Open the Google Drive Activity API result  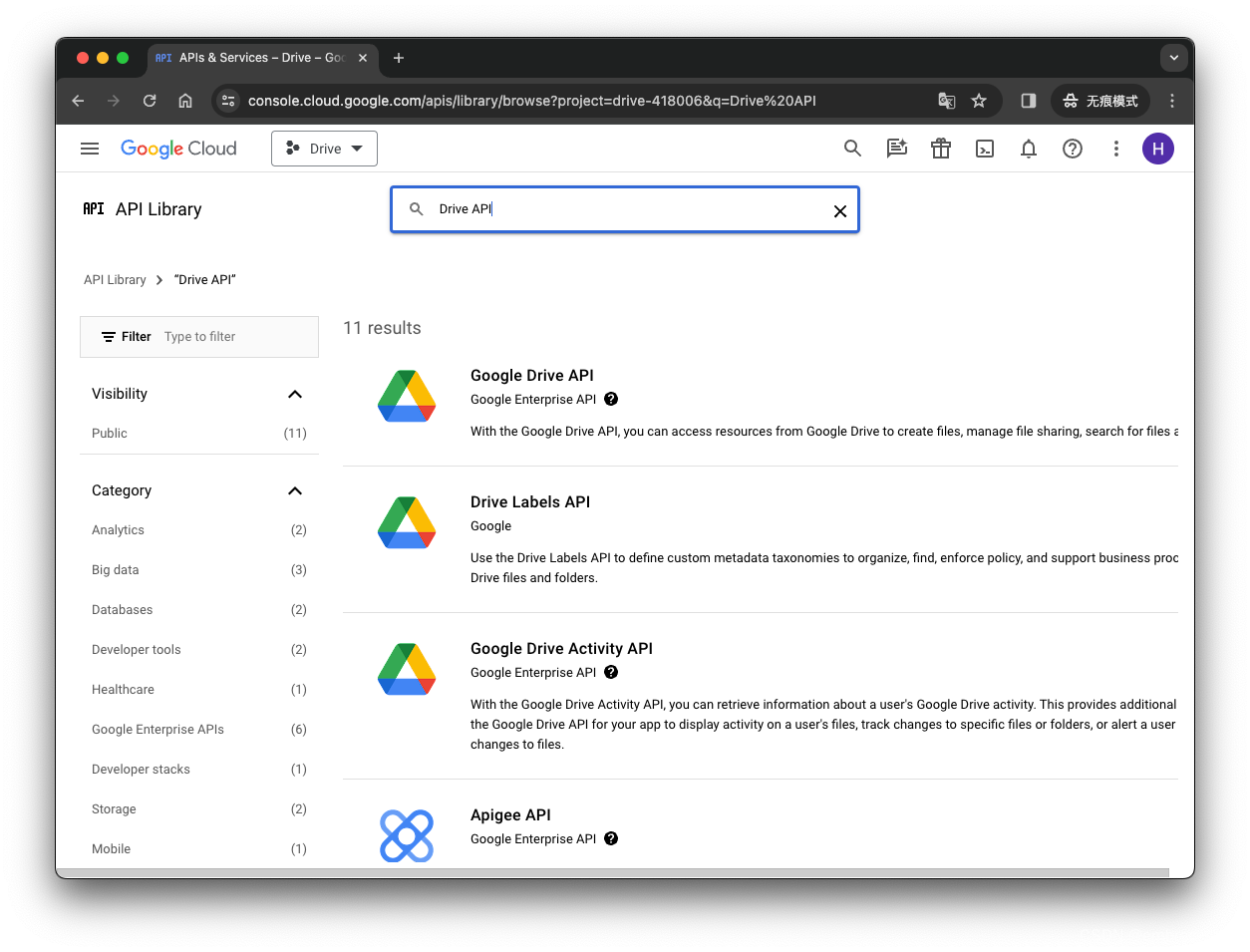click(561, 649)
